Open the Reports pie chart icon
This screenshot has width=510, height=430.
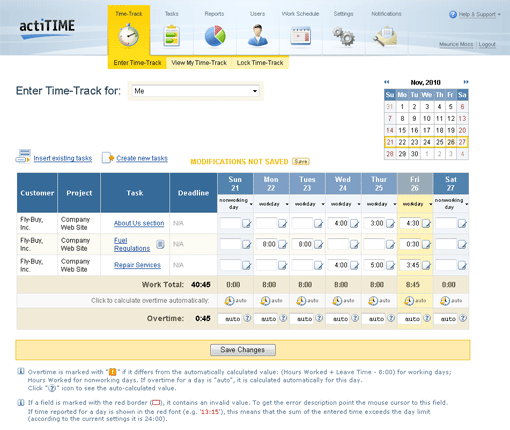click(x=215, y=36)
